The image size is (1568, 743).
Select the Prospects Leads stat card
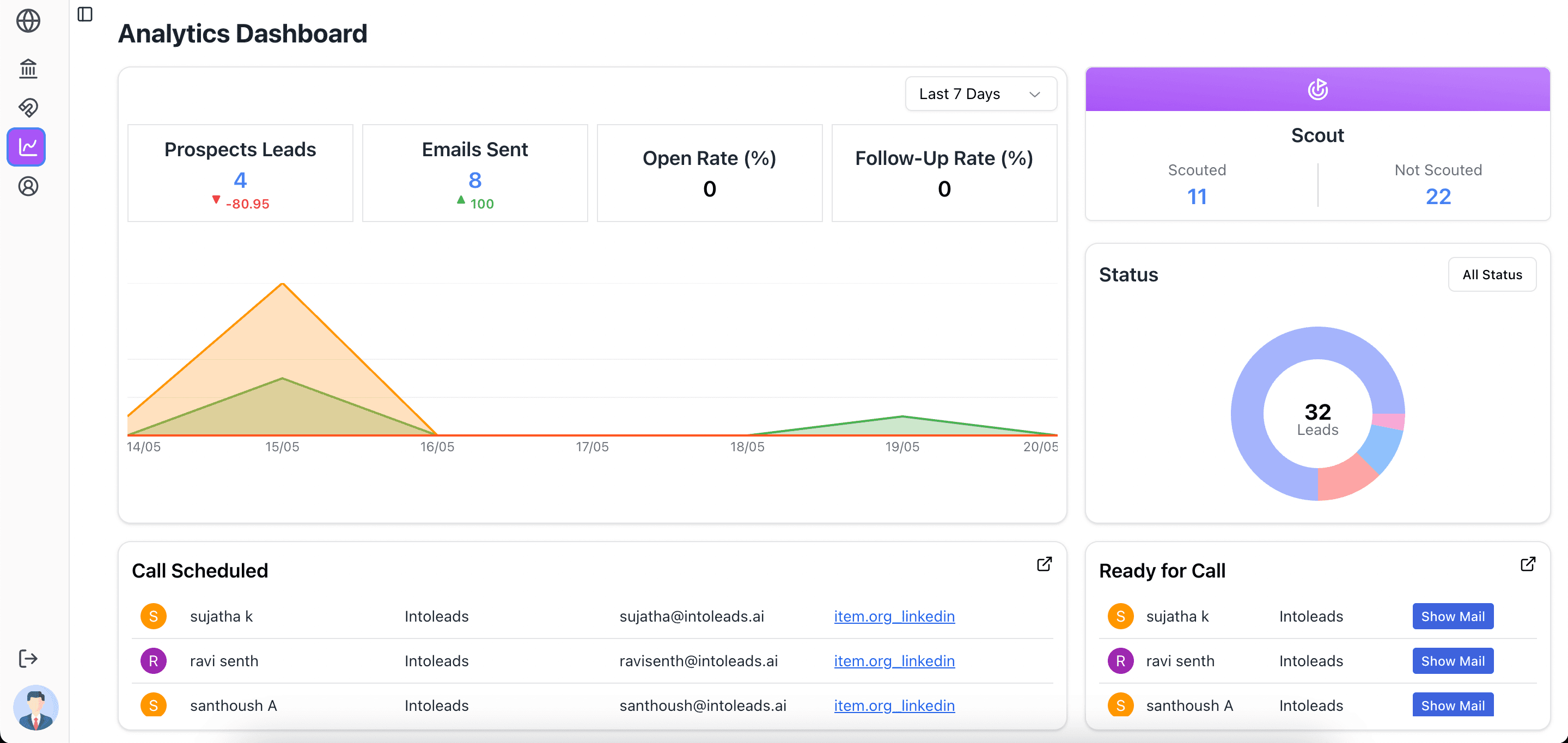(240, 174)
